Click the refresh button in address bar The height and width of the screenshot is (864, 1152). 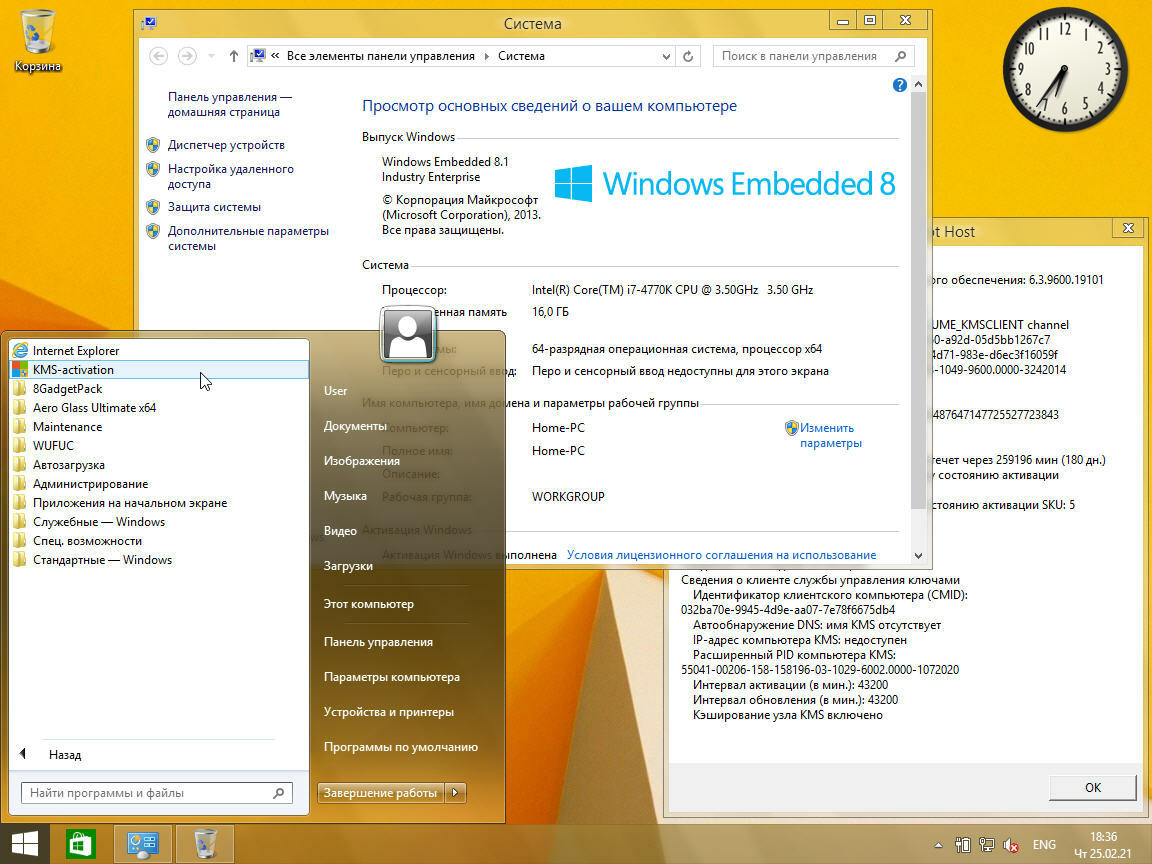[688, 57]
